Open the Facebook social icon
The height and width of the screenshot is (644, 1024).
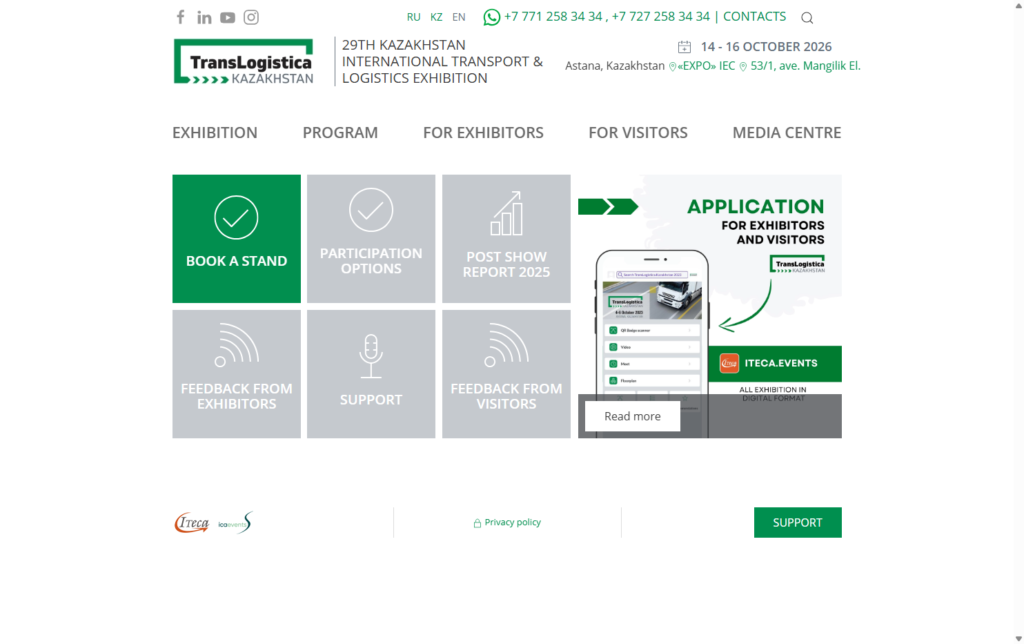click(181, 17)
